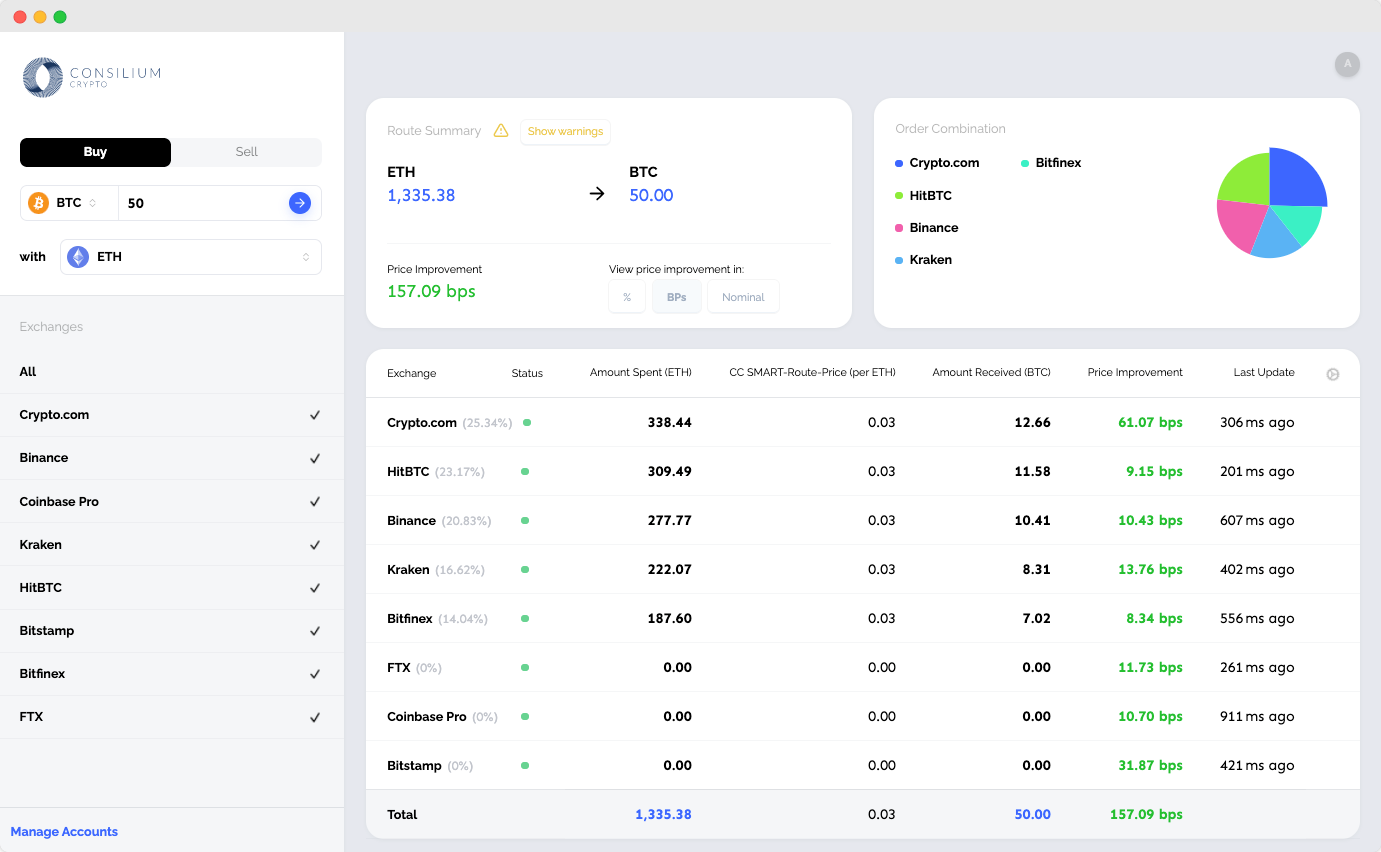Click the amount input field showing 50
The width and height of the screenshot is (1381, 852).
point(203,203)
